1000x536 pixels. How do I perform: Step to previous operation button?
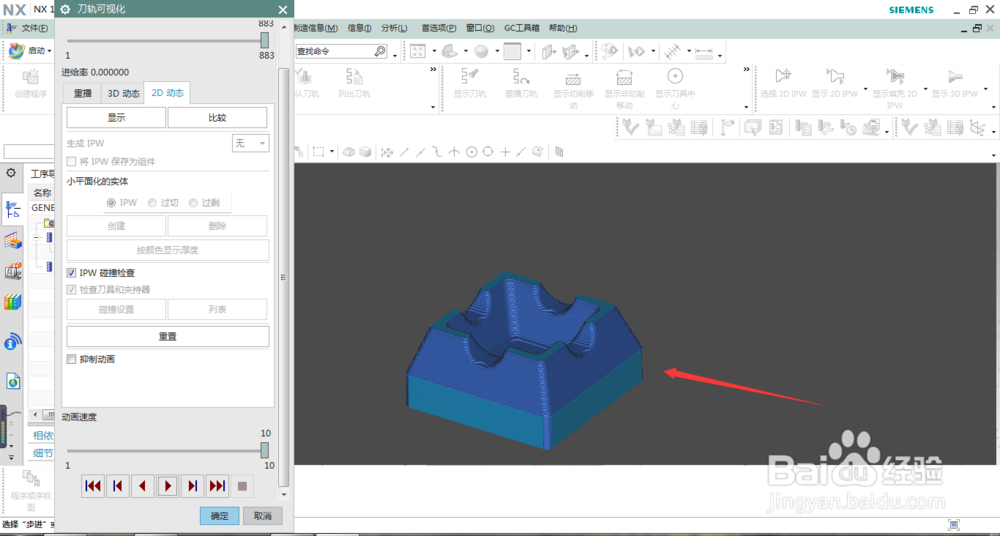pyautogui.click(x=117, y=486)
